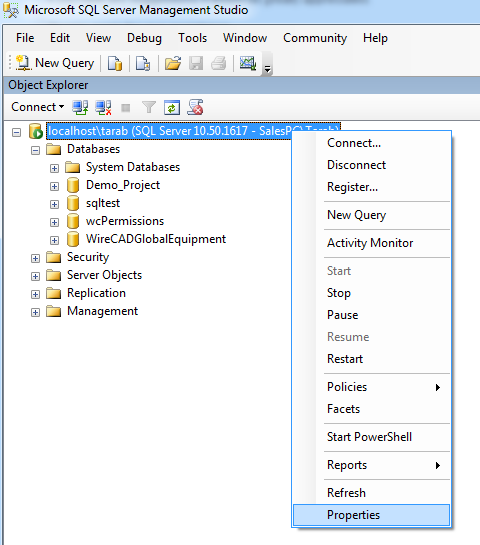Click the Filter funnel icon
The image size is (480, 545).
(x=149, y=107)
